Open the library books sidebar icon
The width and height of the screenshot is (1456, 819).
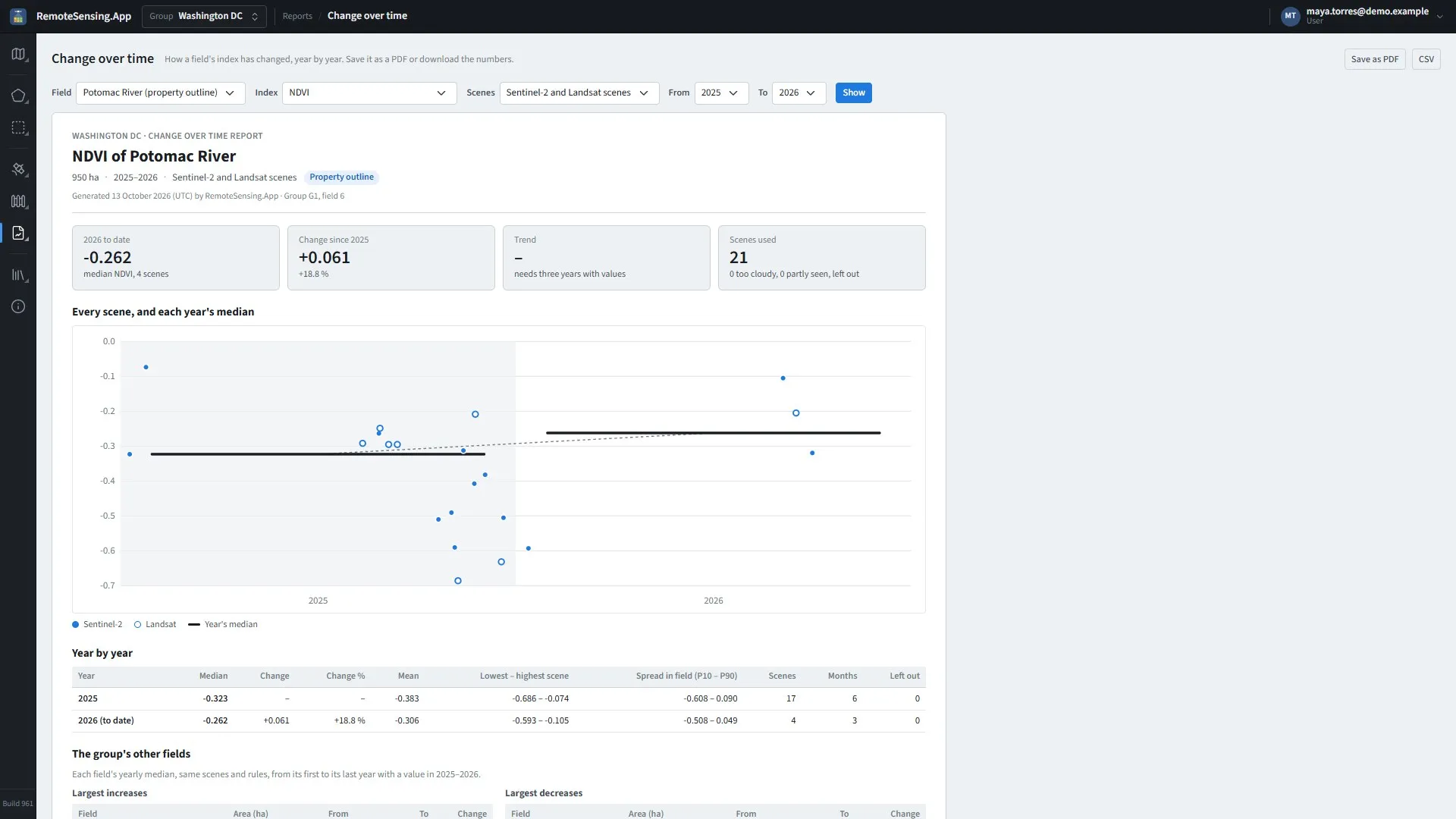coord(18,275)
